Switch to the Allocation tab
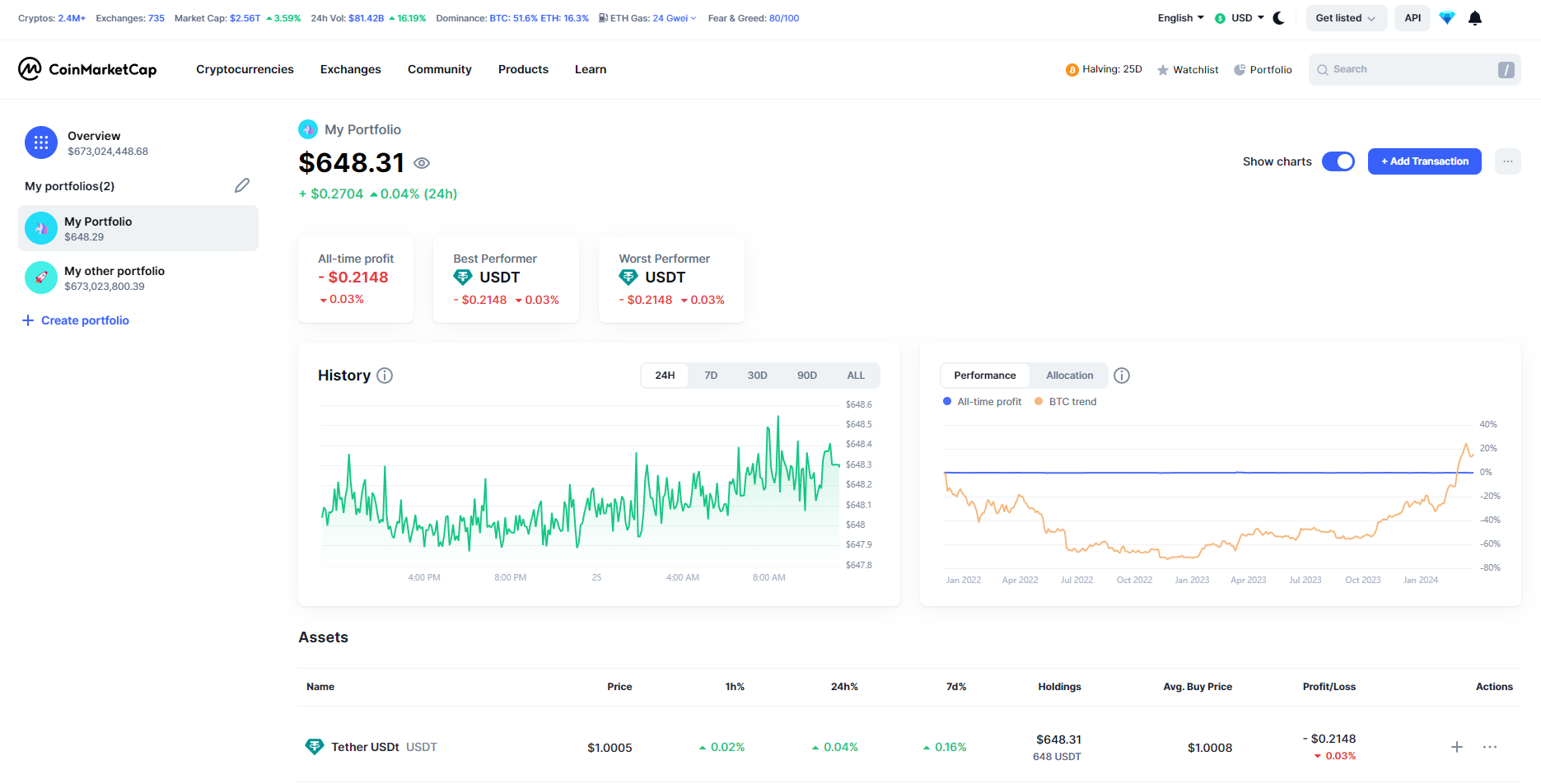The height and width of the screenshot is (784, 1541). tap(1069, 376)
